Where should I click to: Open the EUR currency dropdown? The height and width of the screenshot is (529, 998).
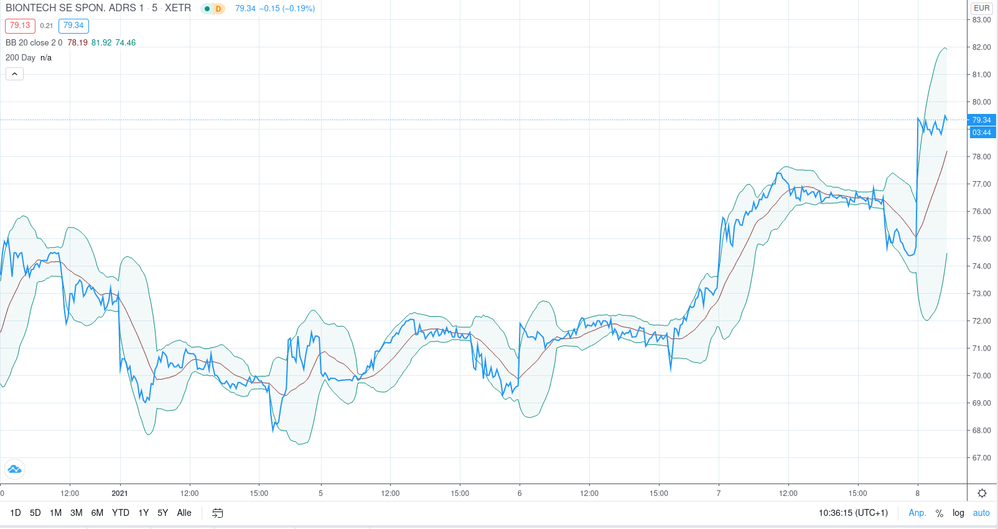click(981, 8)
